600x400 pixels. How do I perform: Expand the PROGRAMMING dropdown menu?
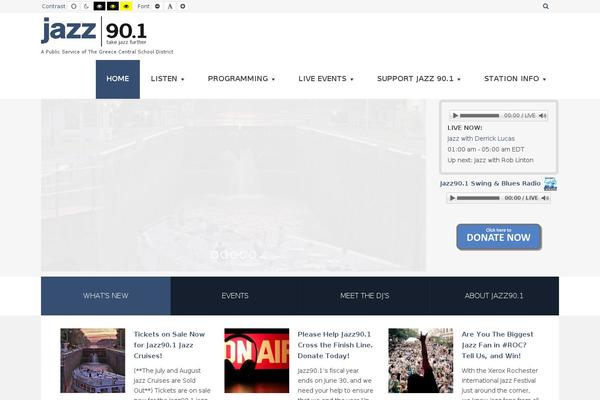point(241,79)
